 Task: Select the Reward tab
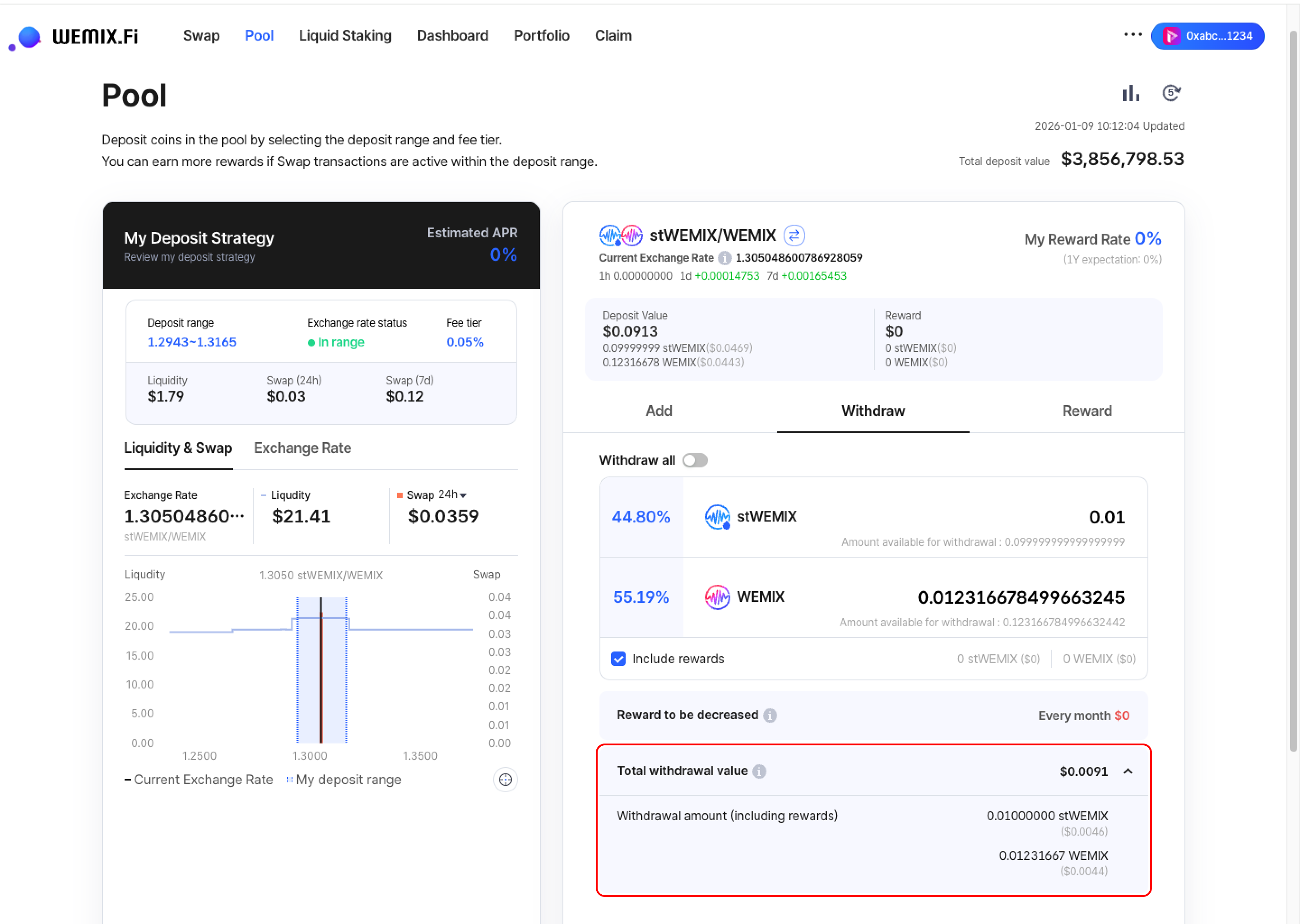pos(1086,411)
